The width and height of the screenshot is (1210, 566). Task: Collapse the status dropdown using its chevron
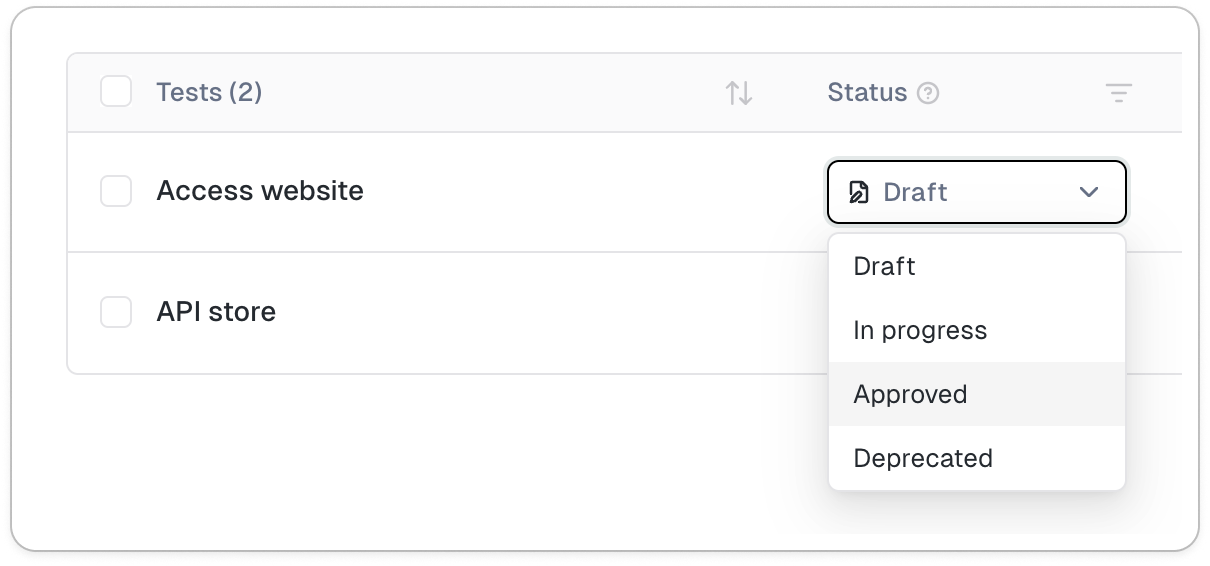(x=1089, y=192)
